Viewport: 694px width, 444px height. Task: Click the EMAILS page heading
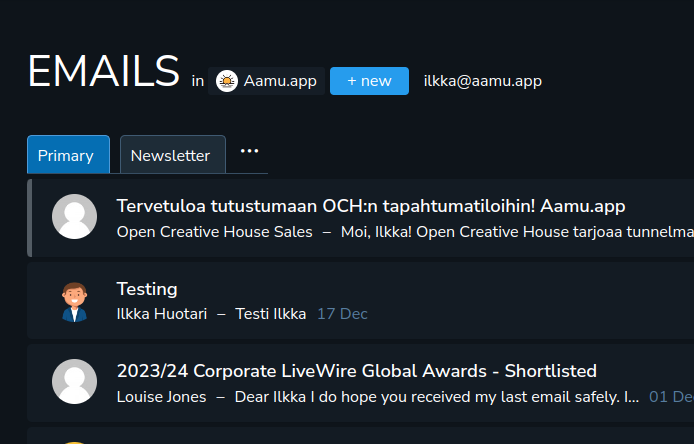pos(103,72)
